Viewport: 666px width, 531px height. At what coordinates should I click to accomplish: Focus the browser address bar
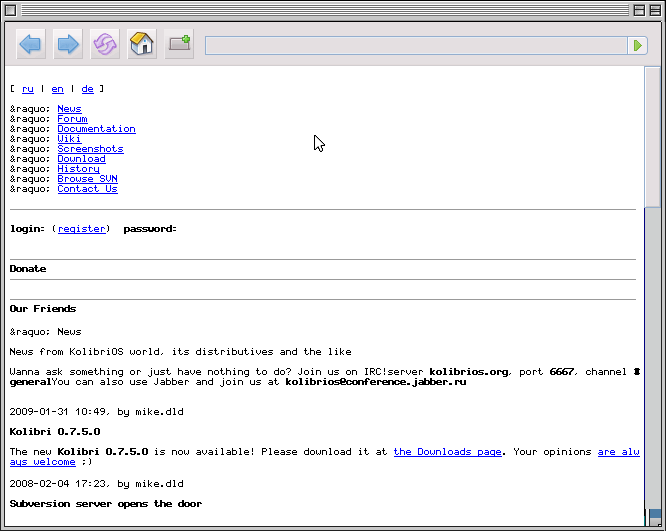point(416,45)
